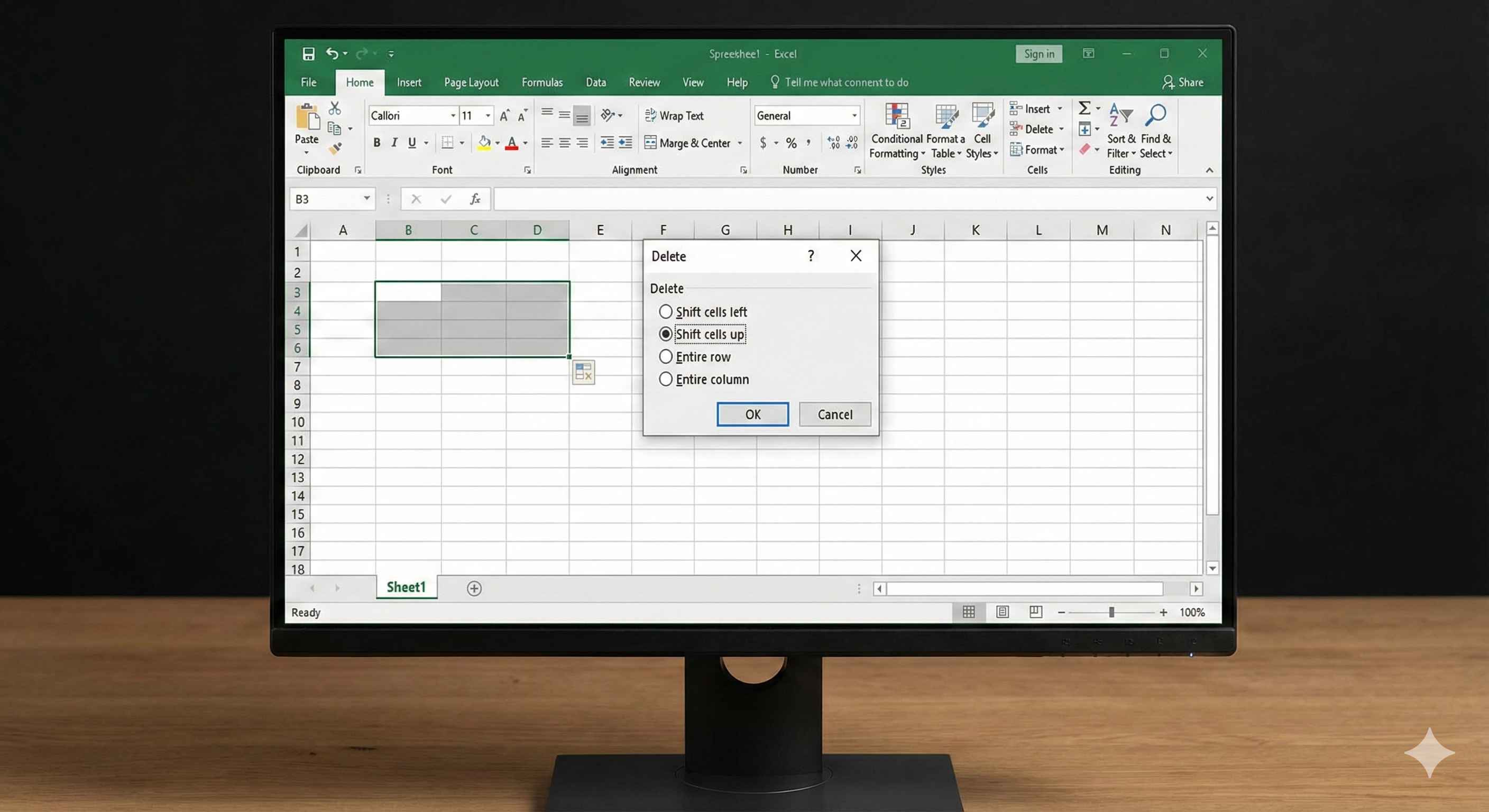Viewport: 1489px width, 812px height.
Task: Click the Insert Function fx icon
Action: 475,199
